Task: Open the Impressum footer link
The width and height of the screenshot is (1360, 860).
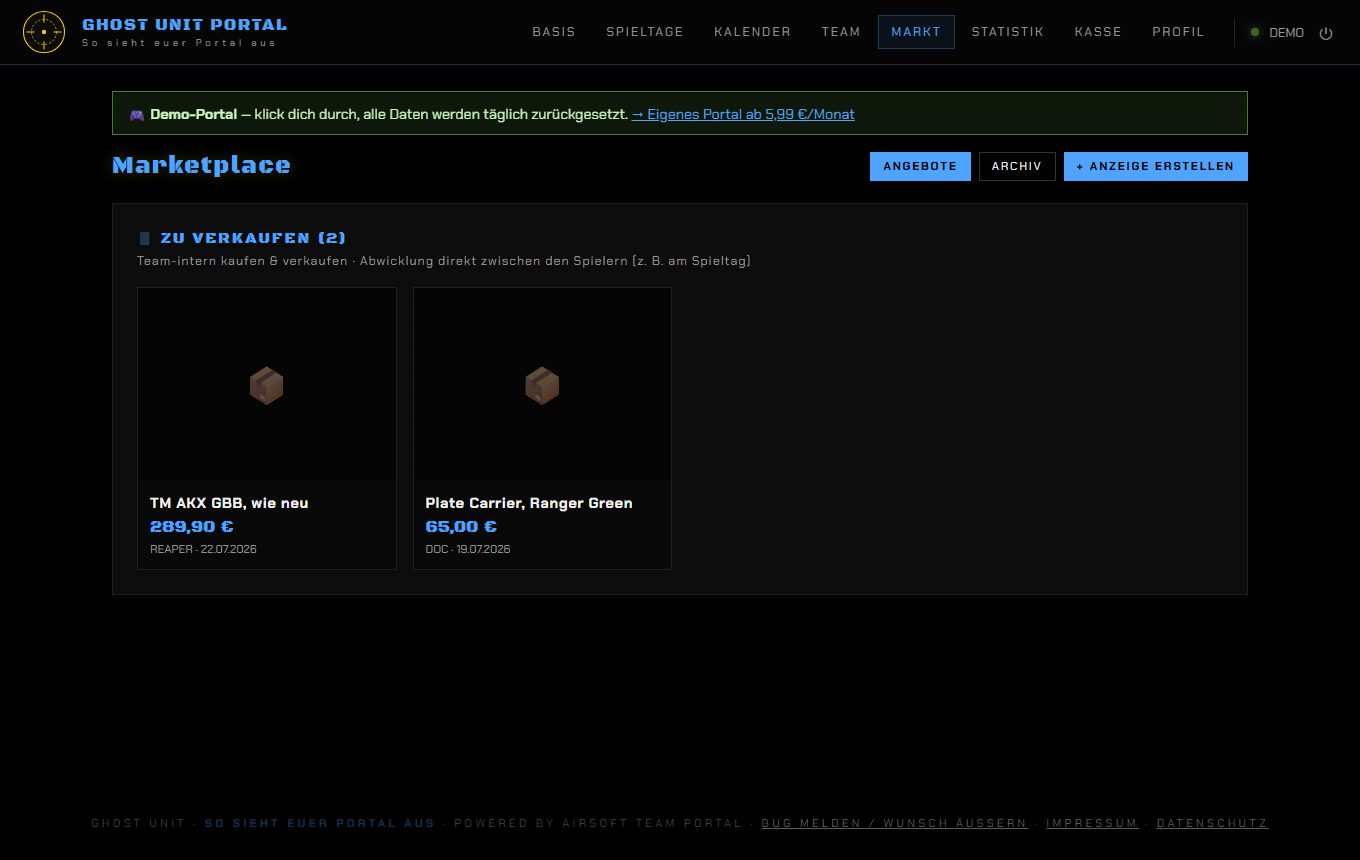Action: click(1092, 823)
